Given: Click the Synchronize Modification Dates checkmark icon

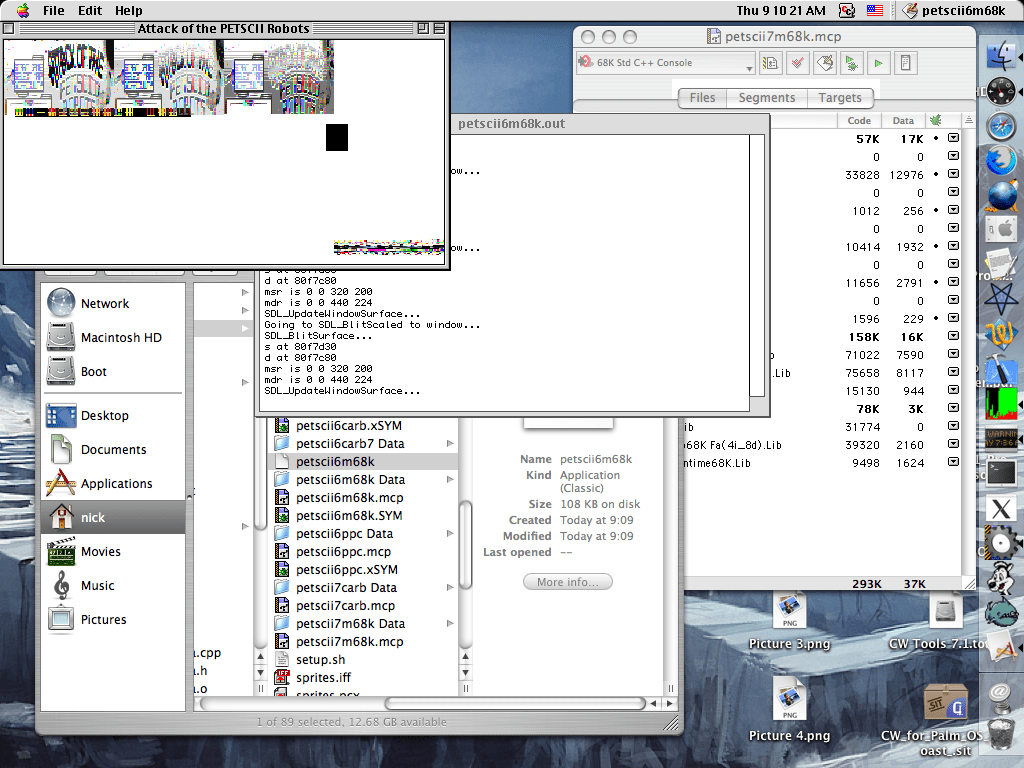Looking at the screenshot, I should coord(797,63).
